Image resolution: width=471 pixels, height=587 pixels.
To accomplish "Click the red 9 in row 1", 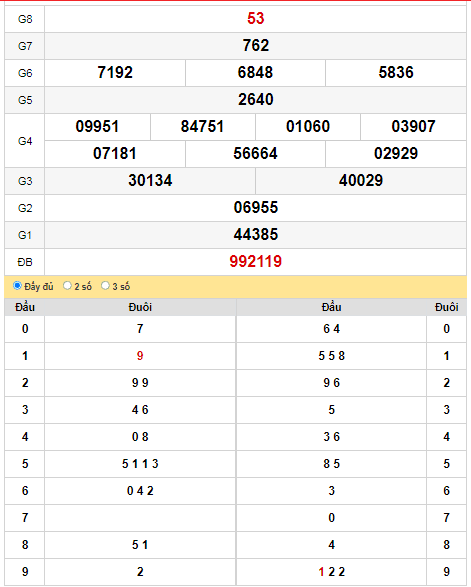I will click(x=140, y=356).
